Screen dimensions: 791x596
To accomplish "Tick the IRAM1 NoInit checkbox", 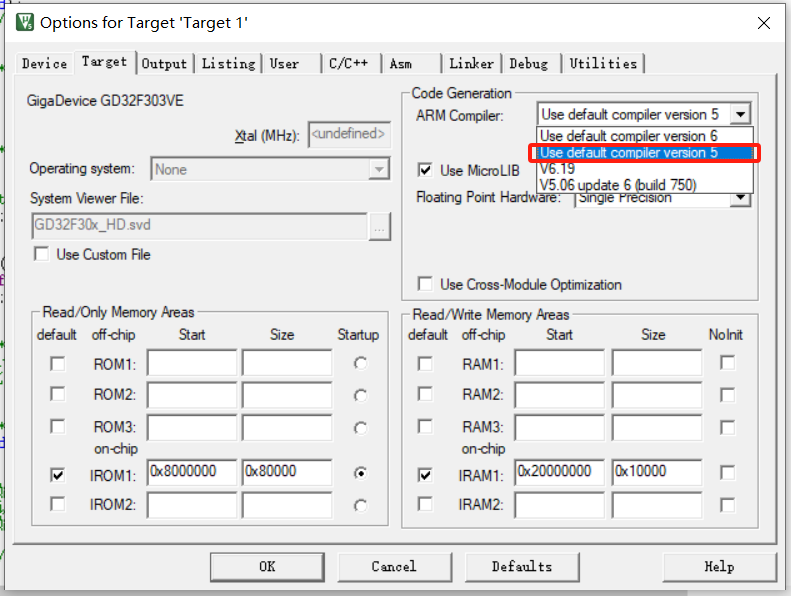I will [727, 473].
